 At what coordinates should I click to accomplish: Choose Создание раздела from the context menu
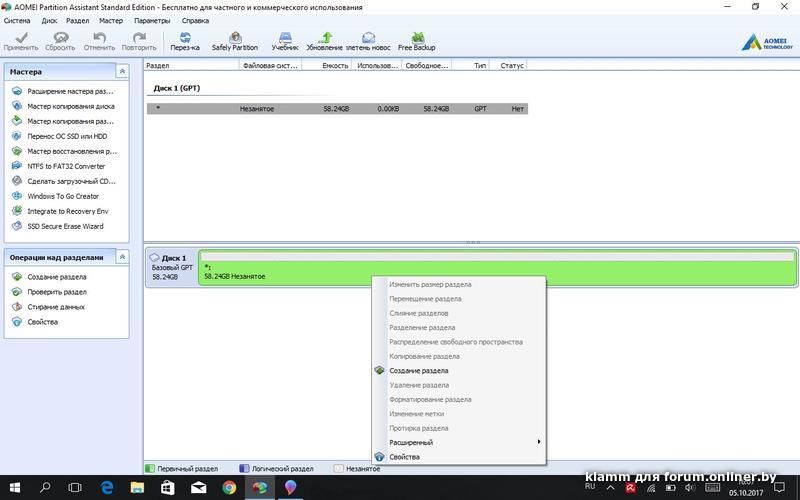pyautogui.click(x=418, y=370)
